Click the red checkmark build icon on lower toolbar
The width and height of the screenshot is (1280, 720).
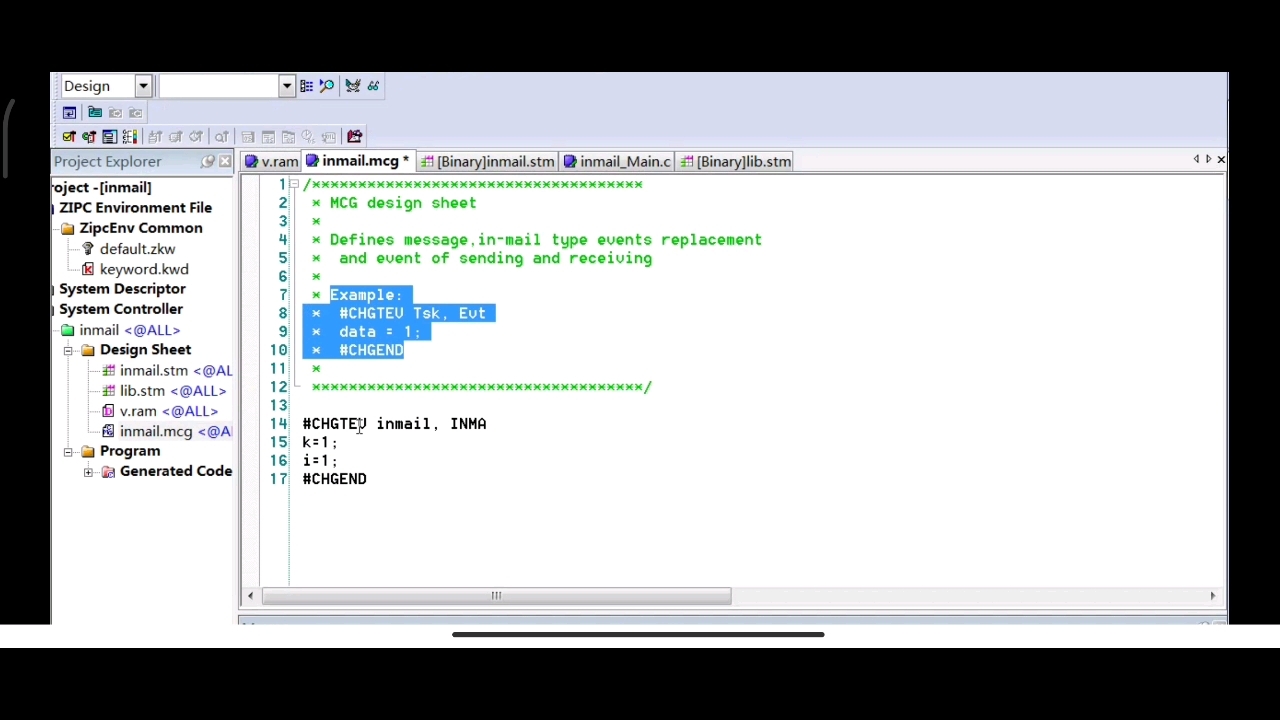(x=70, y=136)
